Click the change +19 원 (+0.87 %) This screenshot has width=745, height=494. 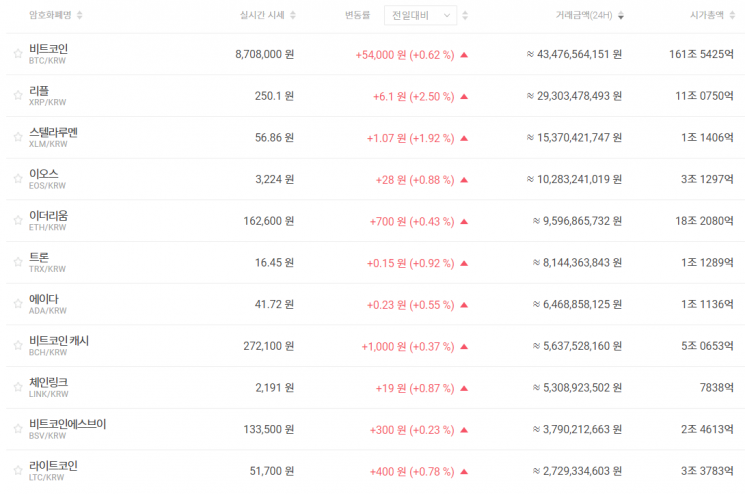pyautogui.click(x=415, y=389)
